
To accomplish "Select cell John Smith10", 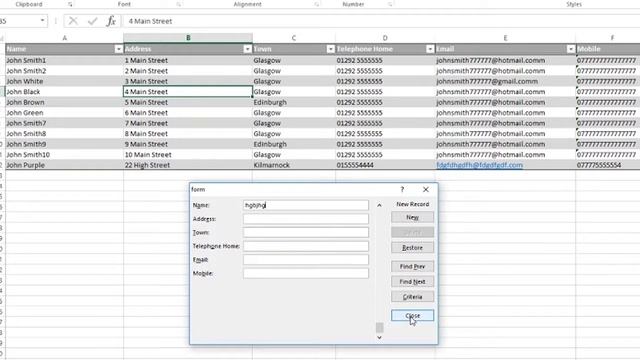I will click(x=64, y=155).
